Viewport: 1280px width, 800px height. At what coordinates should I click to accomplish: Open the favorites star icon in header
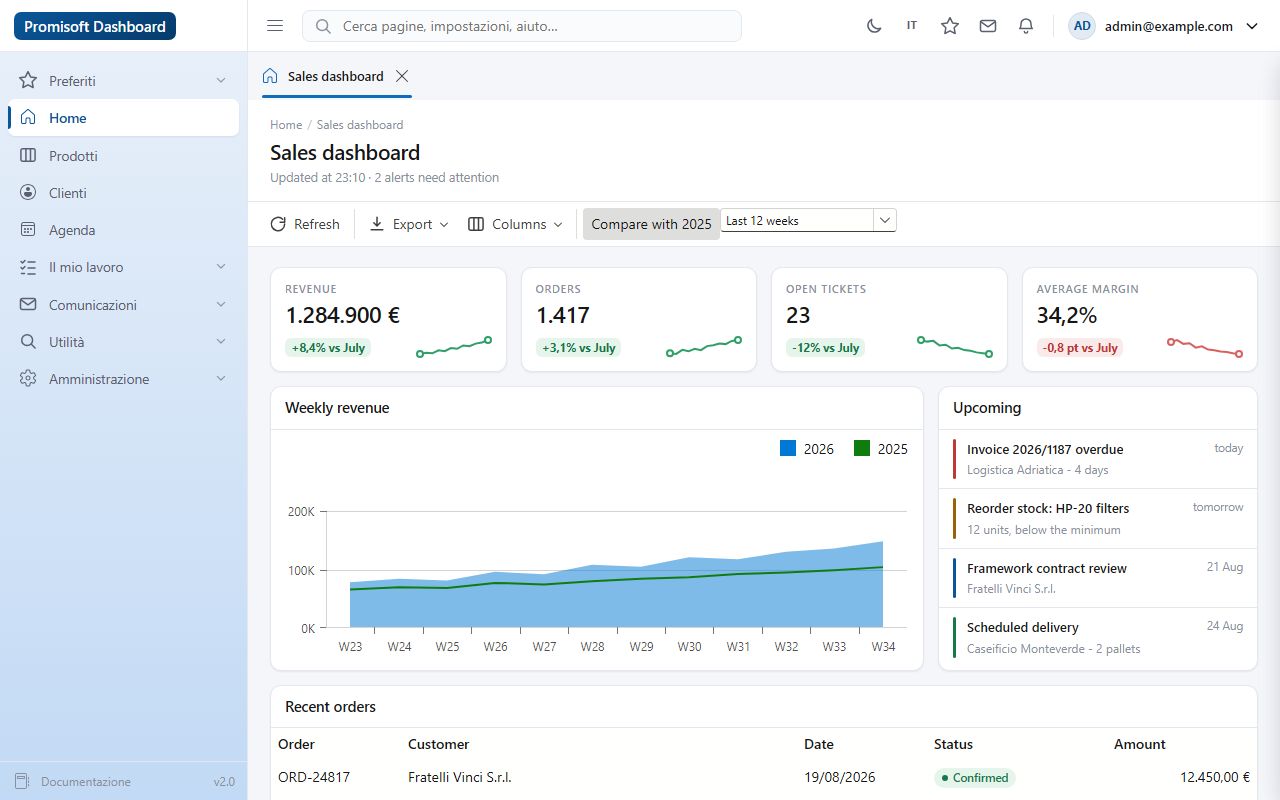[x=950, y=26]
